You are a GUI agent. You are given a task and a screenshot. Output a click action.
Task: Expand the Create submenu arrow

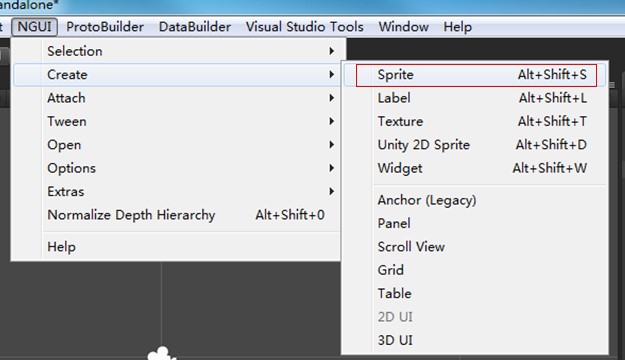(x=331, y=75)
